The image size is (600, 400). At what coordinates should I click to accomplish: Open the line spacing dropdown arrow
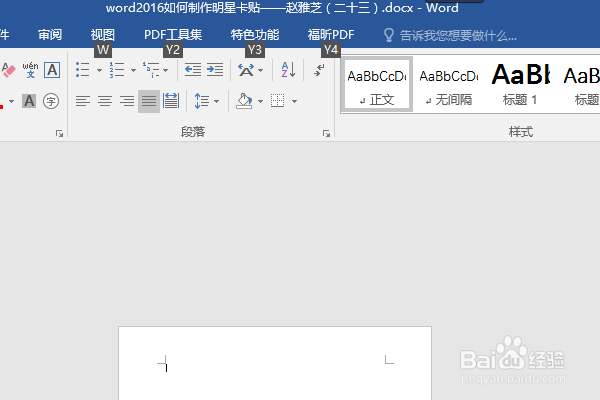(217, 101)
